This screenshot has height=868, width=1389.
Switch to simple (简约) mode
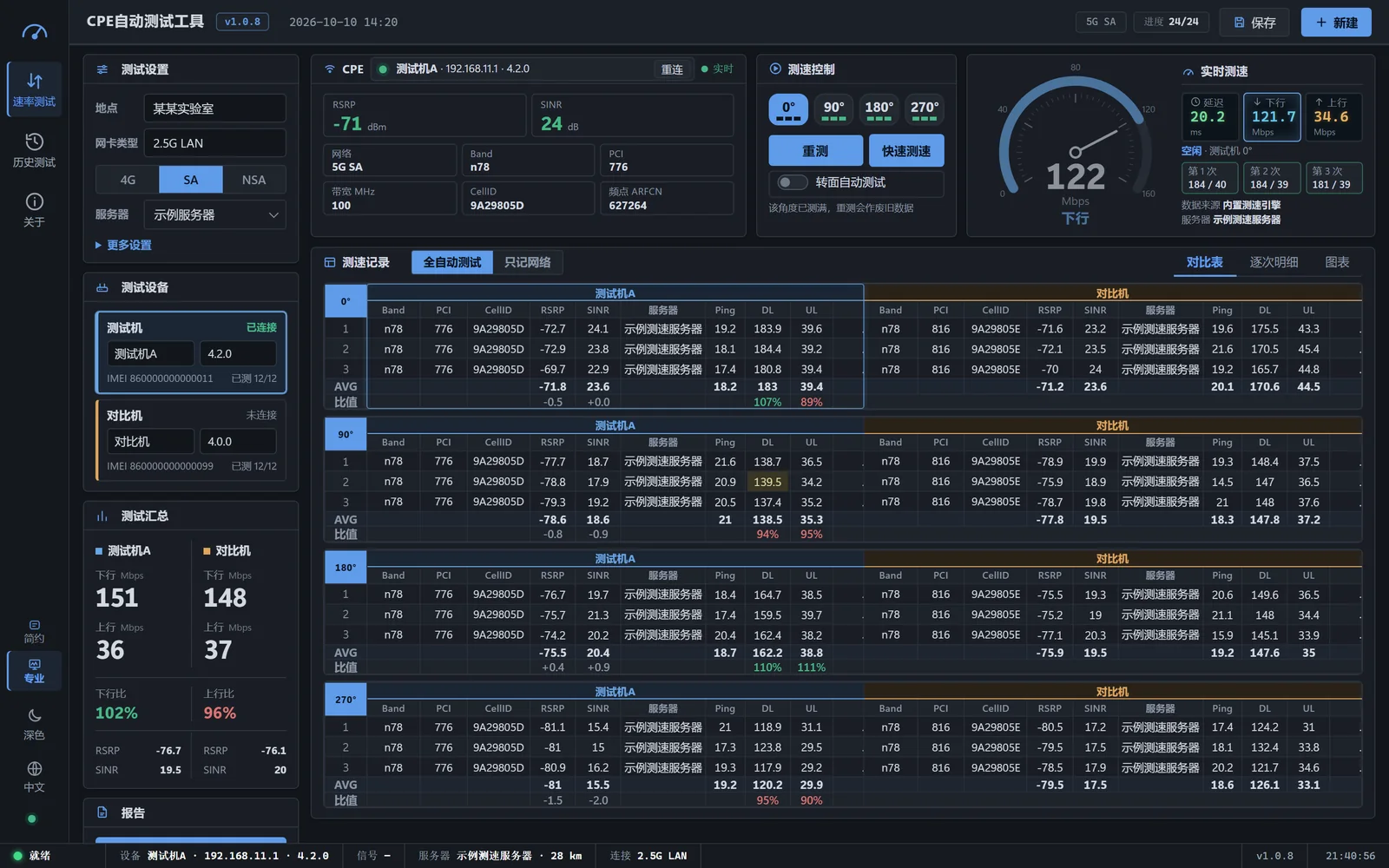point(34,631)
